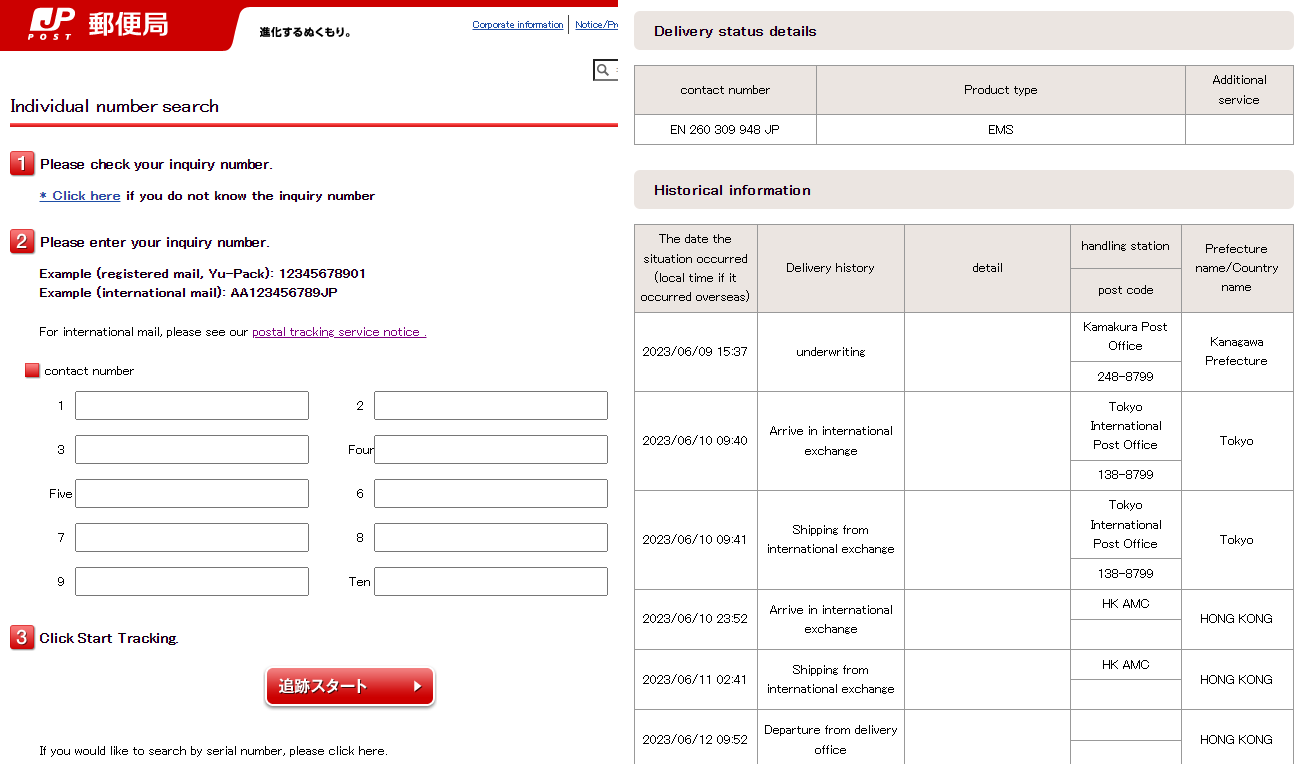Viewport: 1311px width, 764px height.
Task: Click the EMS product type cell
Action: (x=1001, y=130)
